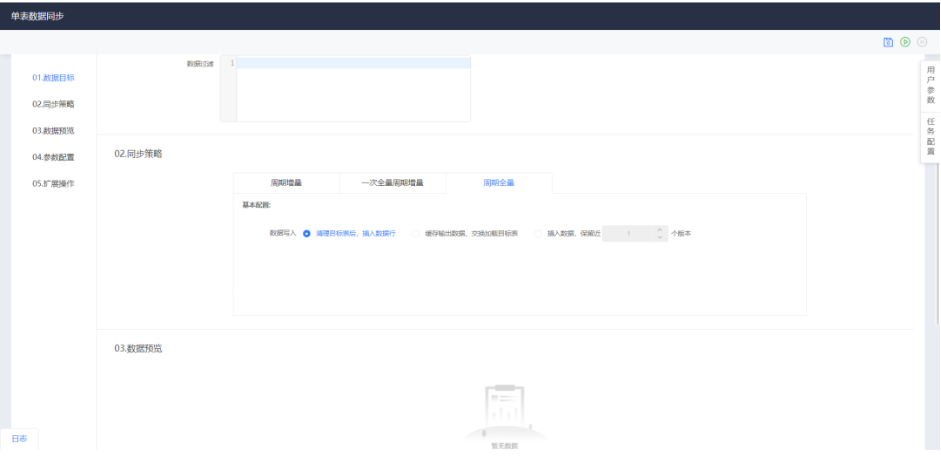Go to 01.数据目标 in the sidebar

click(53, 77)
